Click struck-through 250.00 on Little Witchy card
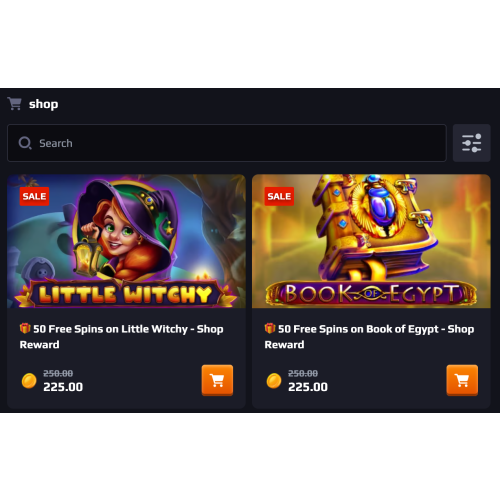The height and width of the screenshot is (500, 500). [58, 373]
